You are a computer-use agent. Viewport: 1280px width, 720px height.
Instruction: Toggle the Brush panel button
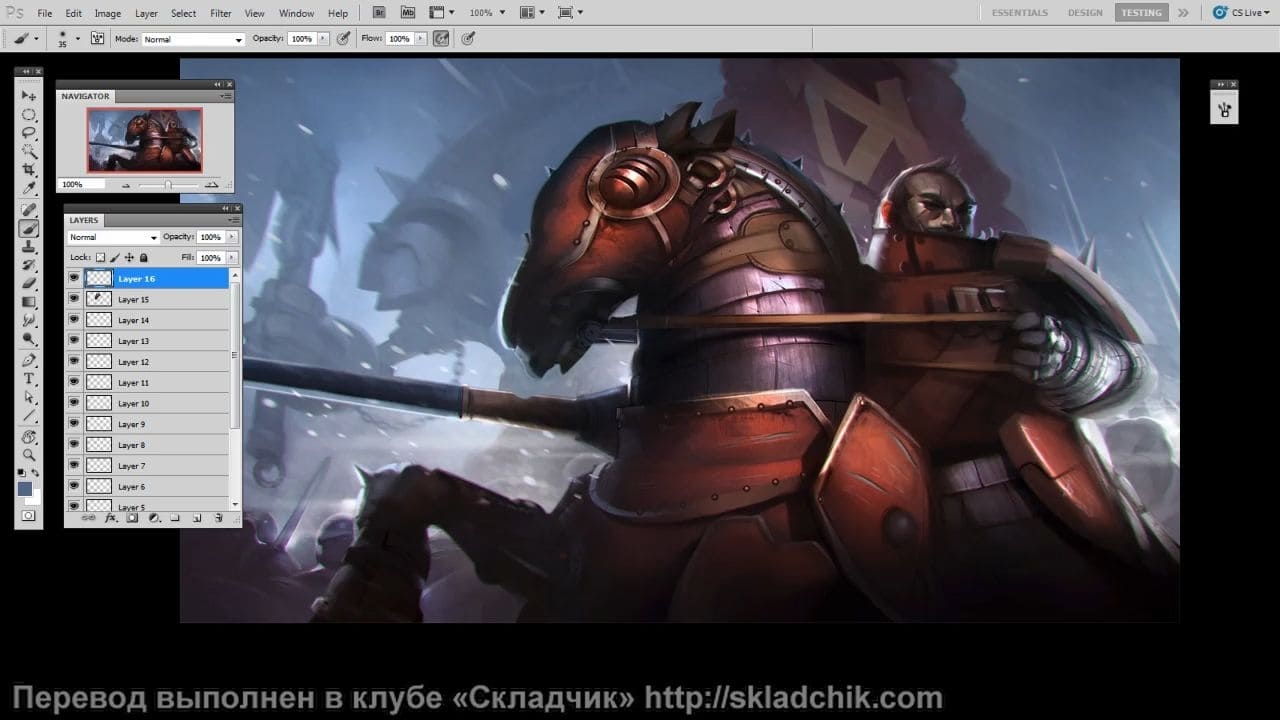click(x=97, y=38)
